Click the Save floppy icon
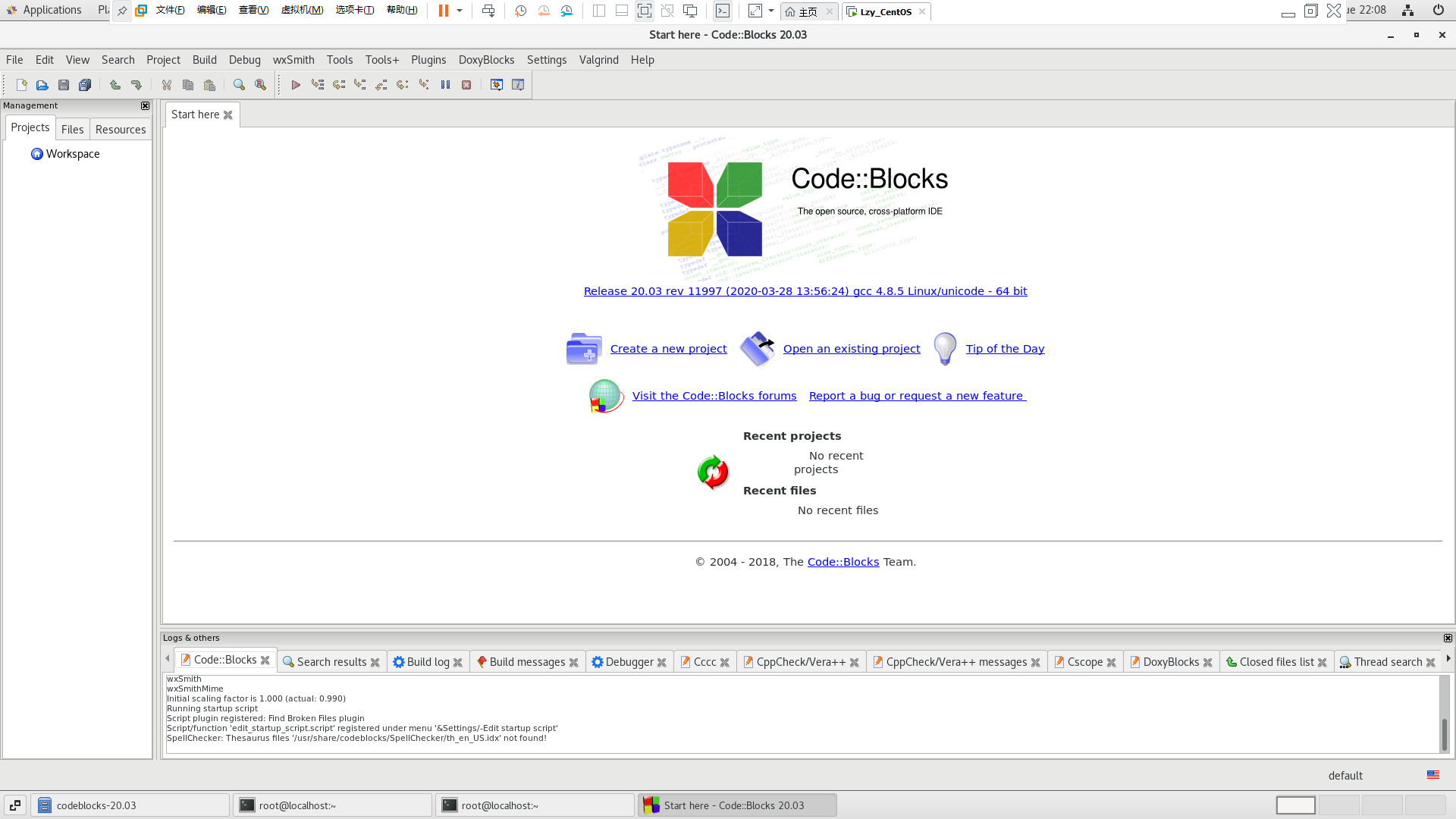This screenshot has height=819, width=1456. tap(64, 85)
